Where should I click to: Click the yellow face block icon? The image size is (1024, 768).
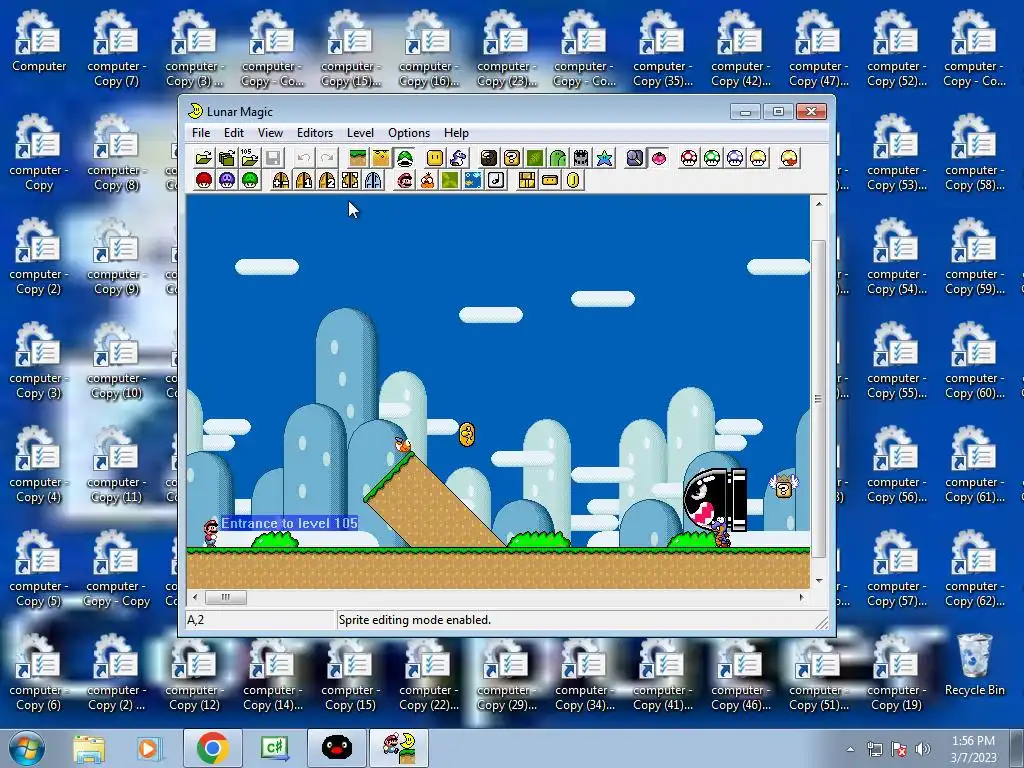(435, 158)
